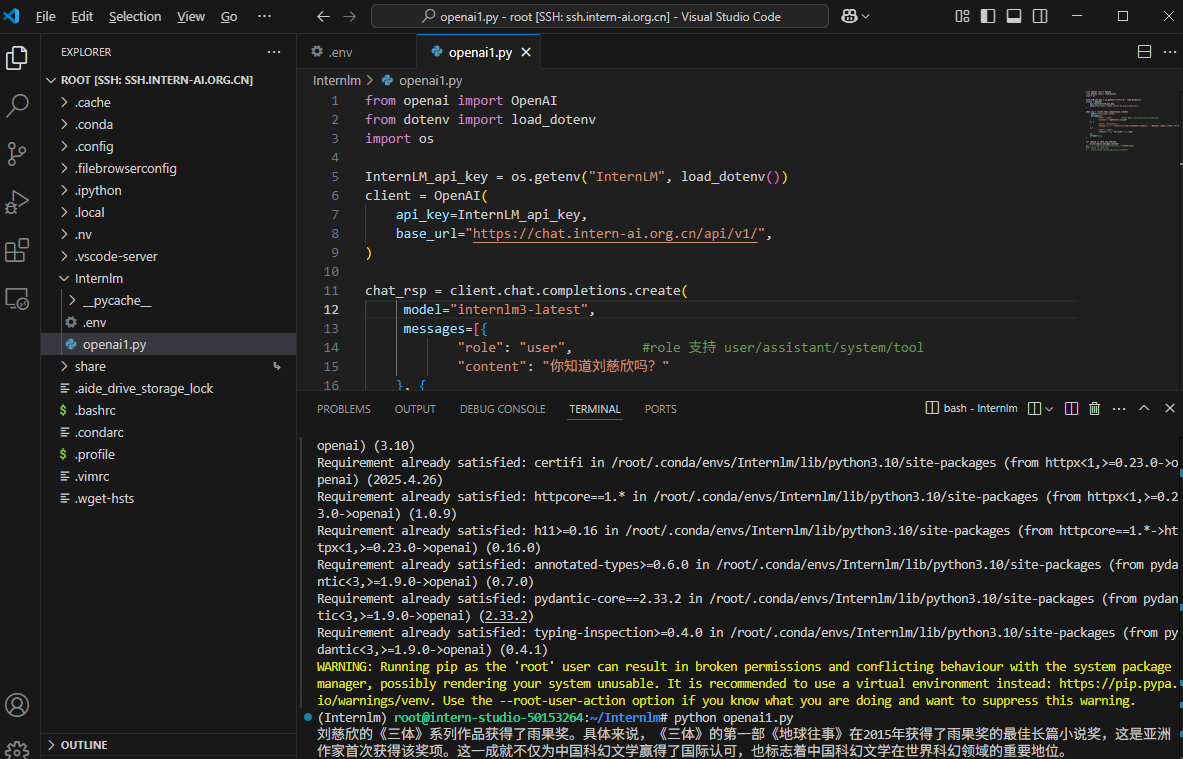The image size is (1183, 759).
Task: Open editor More Actions menu
Action: (x=1169, y=51)
